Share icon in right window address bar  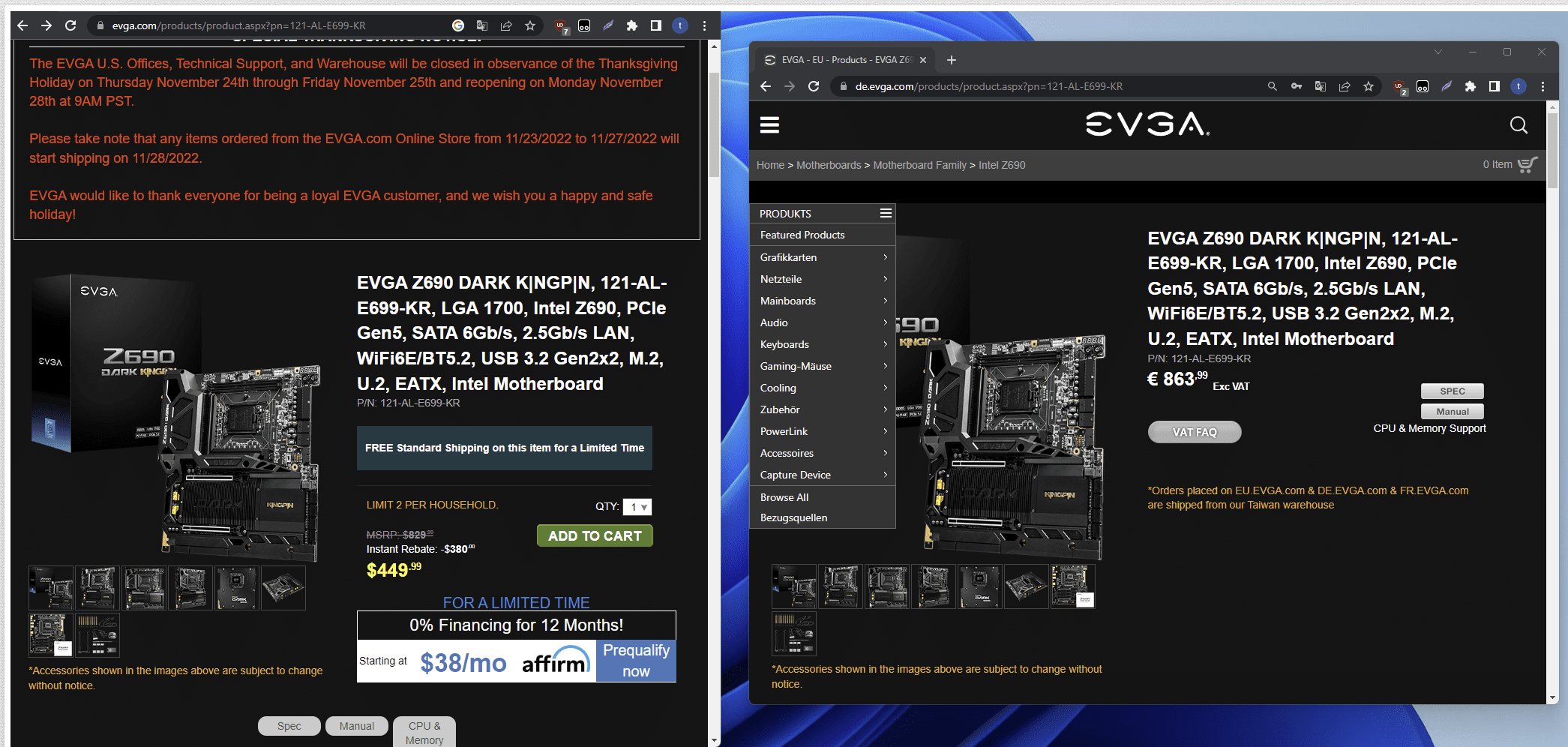1345,86
